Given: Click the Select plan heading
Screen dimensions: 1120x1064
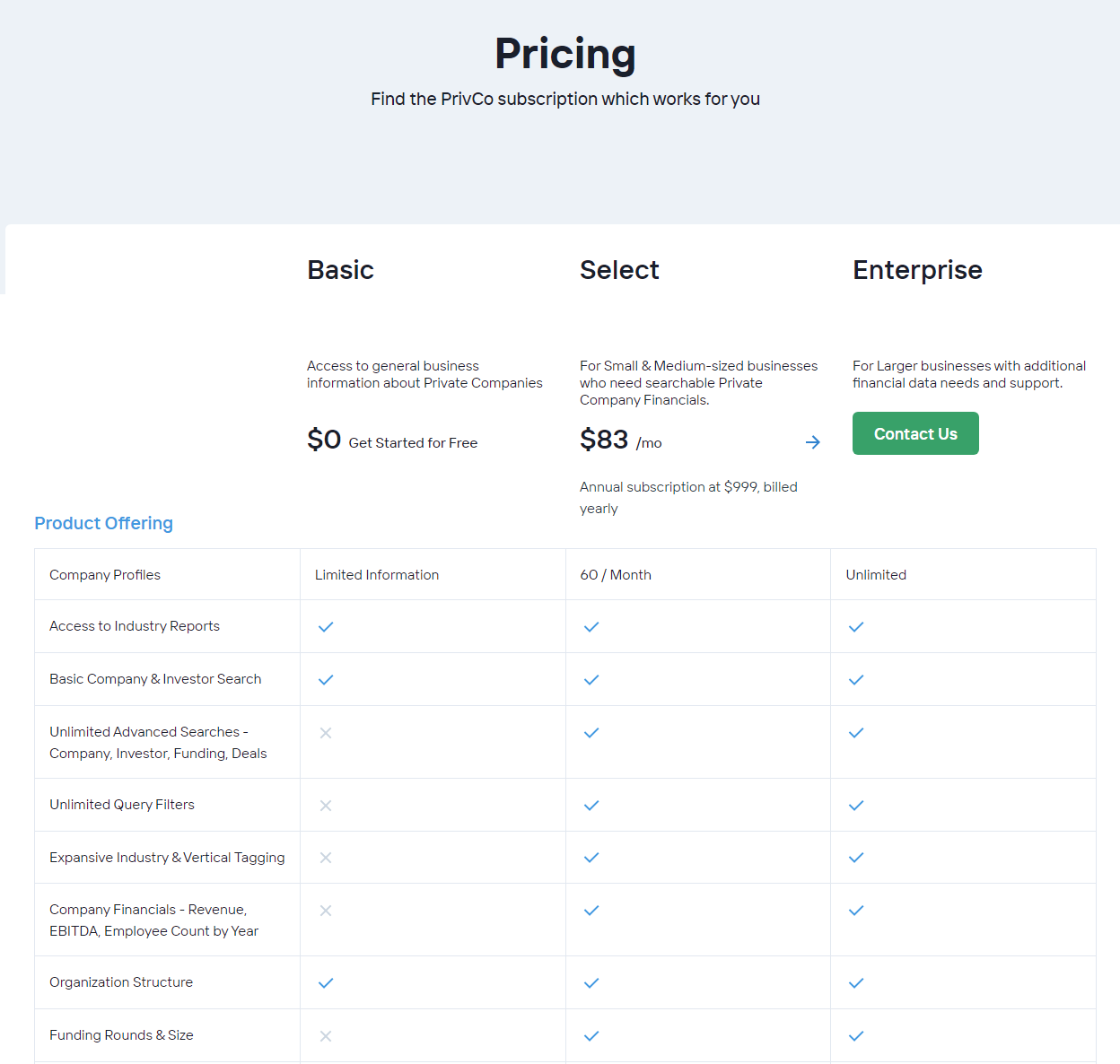Looking at the screenshot, I should coord(619,270).
